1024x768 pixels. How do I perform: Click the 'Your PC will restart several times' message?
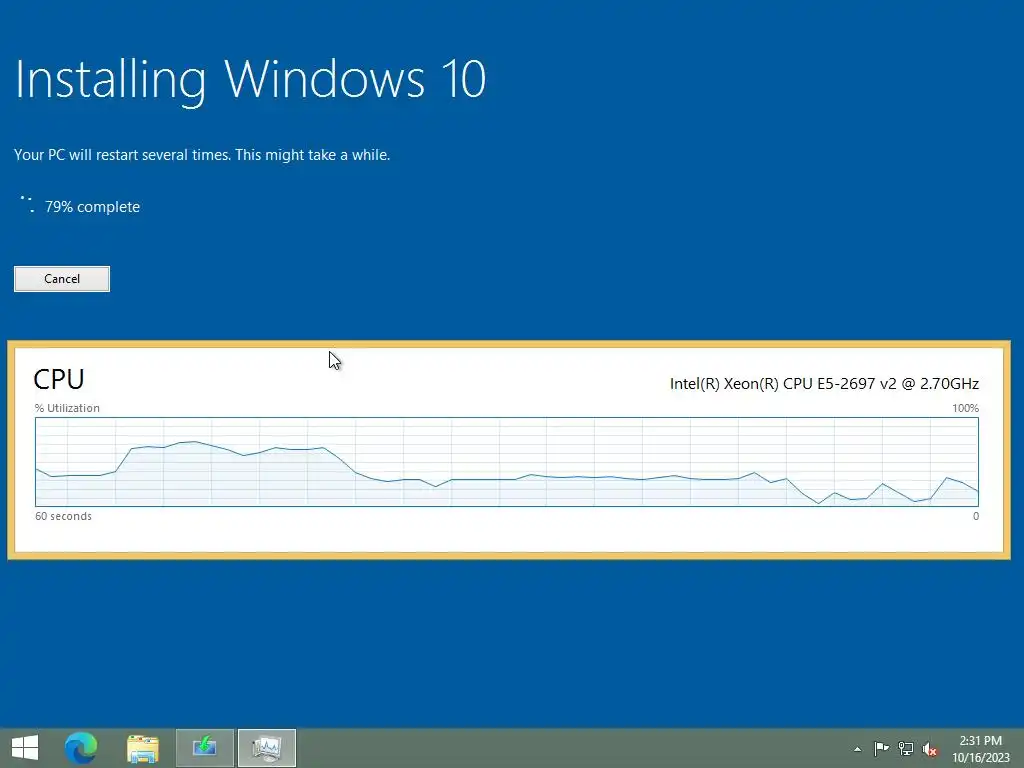tap(202, 155)
